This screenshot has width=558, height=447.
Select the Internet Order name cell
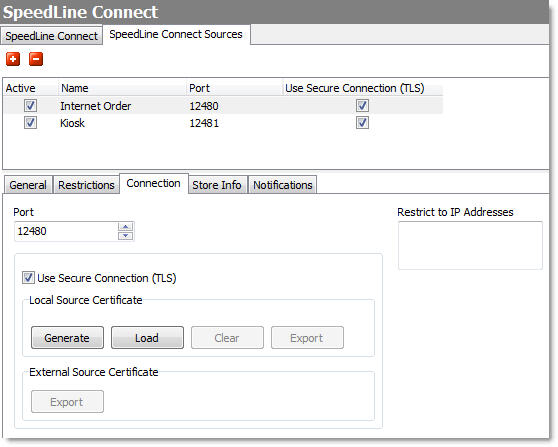[x=96, y=106]
